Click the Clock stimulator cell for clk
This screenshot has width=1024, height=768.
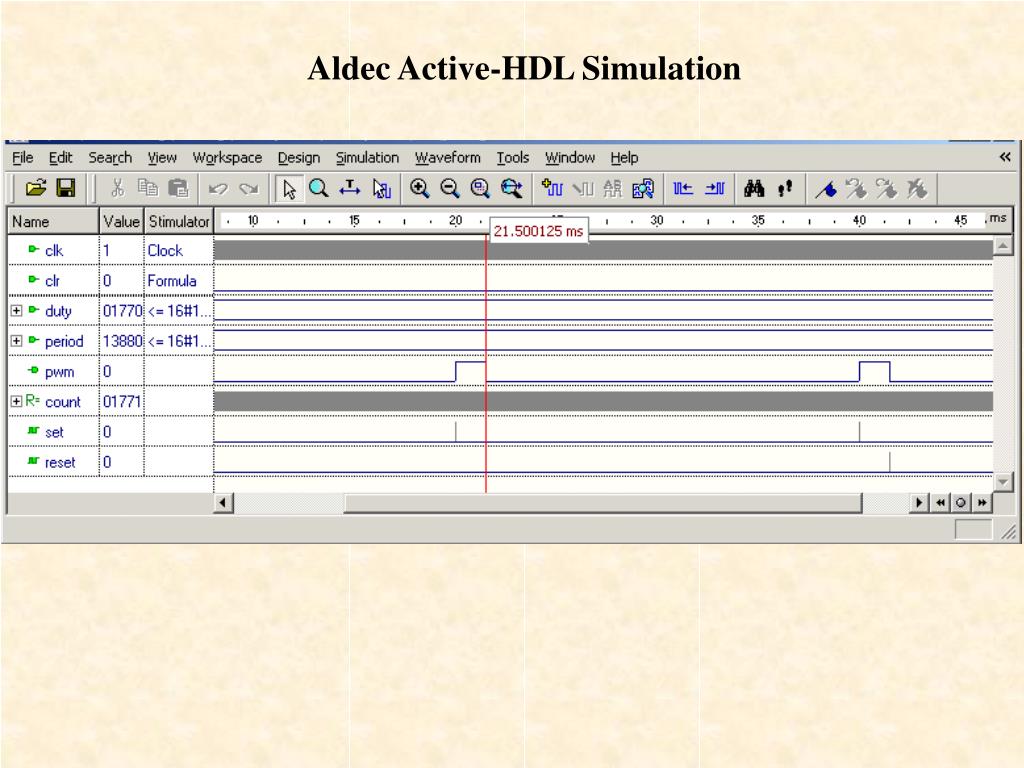pos(178,250)
